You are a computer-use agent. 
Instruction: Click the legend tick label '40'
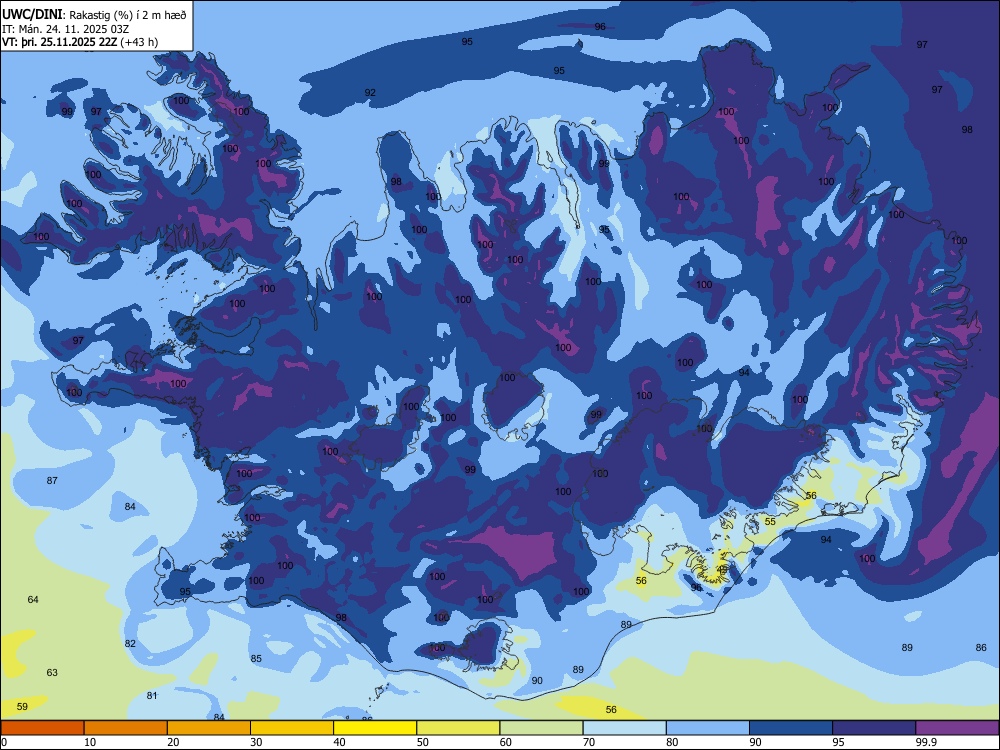tap(339, 742)
